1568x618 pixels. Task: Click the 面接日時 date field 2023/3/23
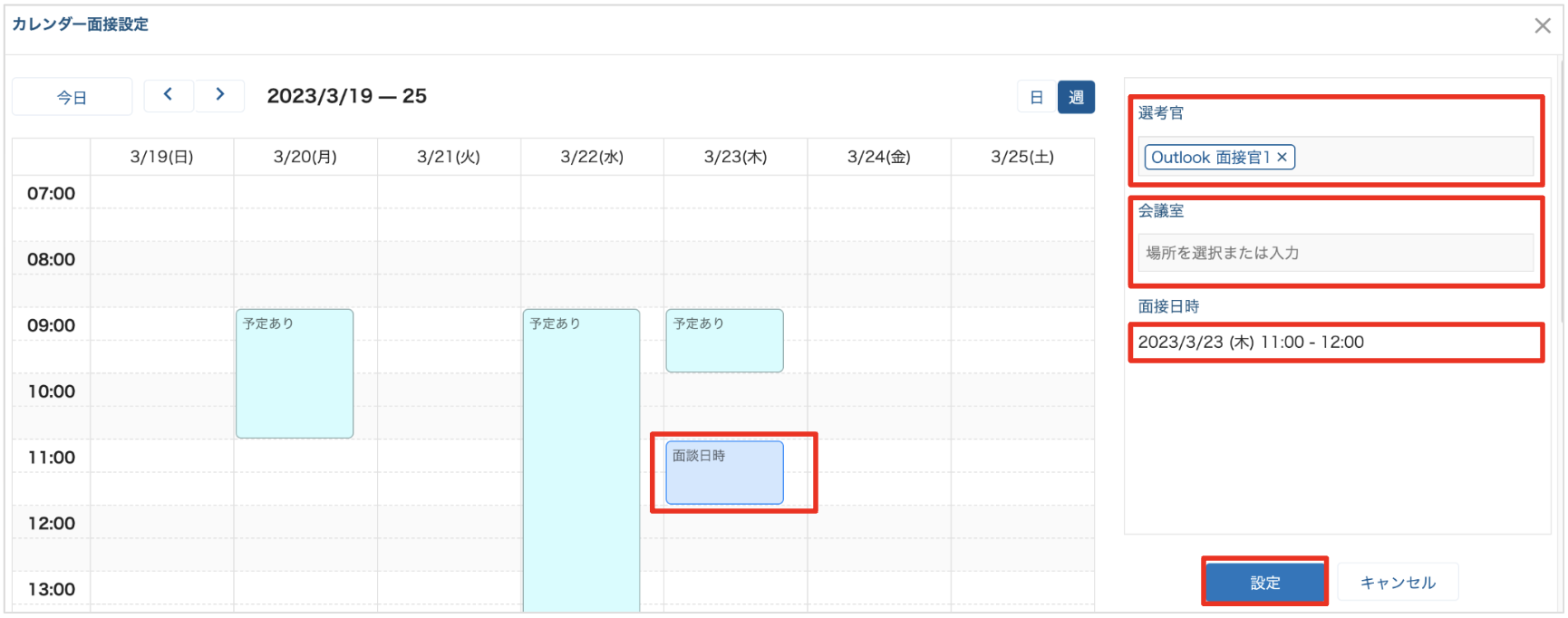pyautogui.click(x=1335, y=343)
